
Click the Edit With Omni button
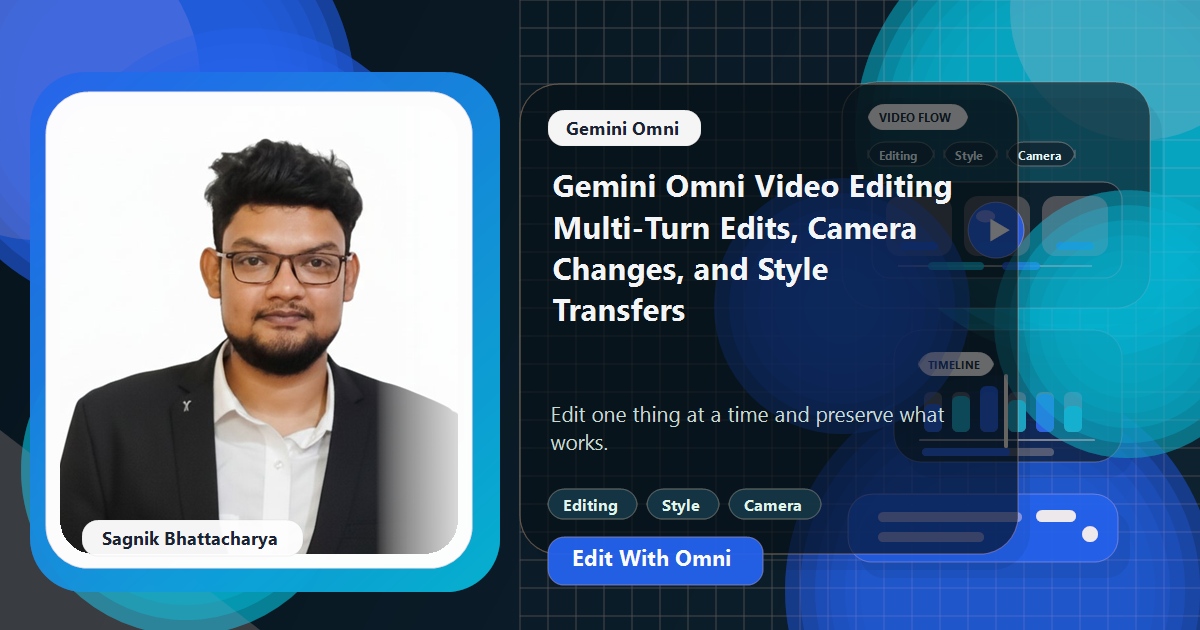coord(655,560)
